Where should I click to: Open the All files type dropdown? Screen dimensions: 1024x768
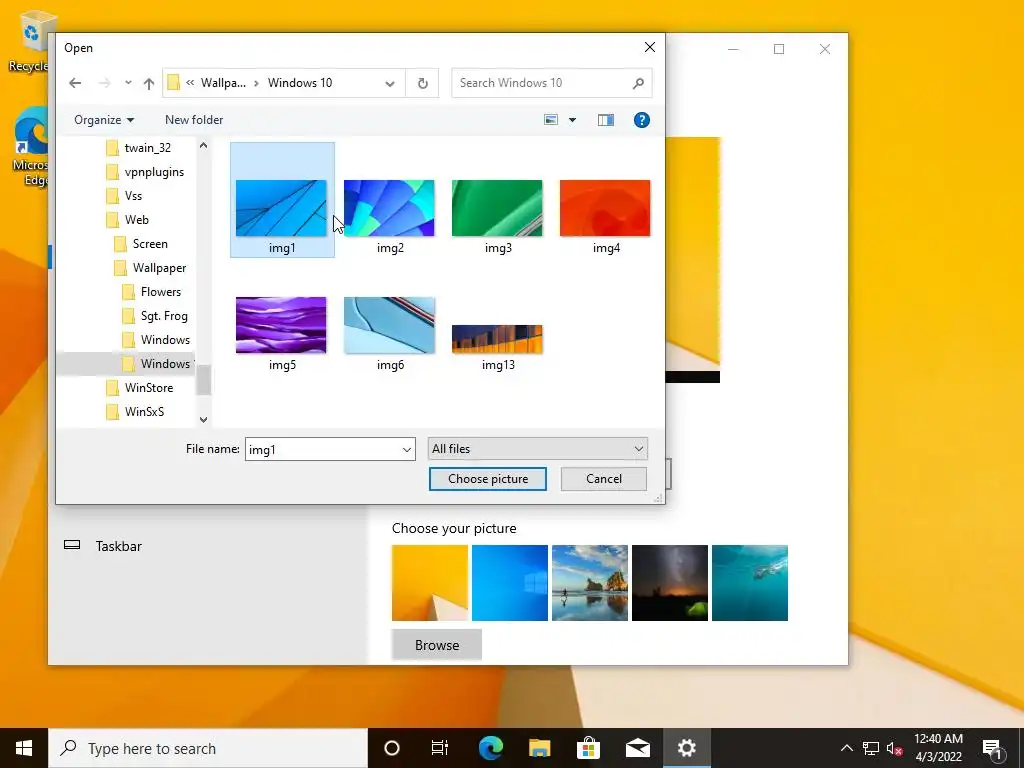pyautogui.click(x=537, y=449)
